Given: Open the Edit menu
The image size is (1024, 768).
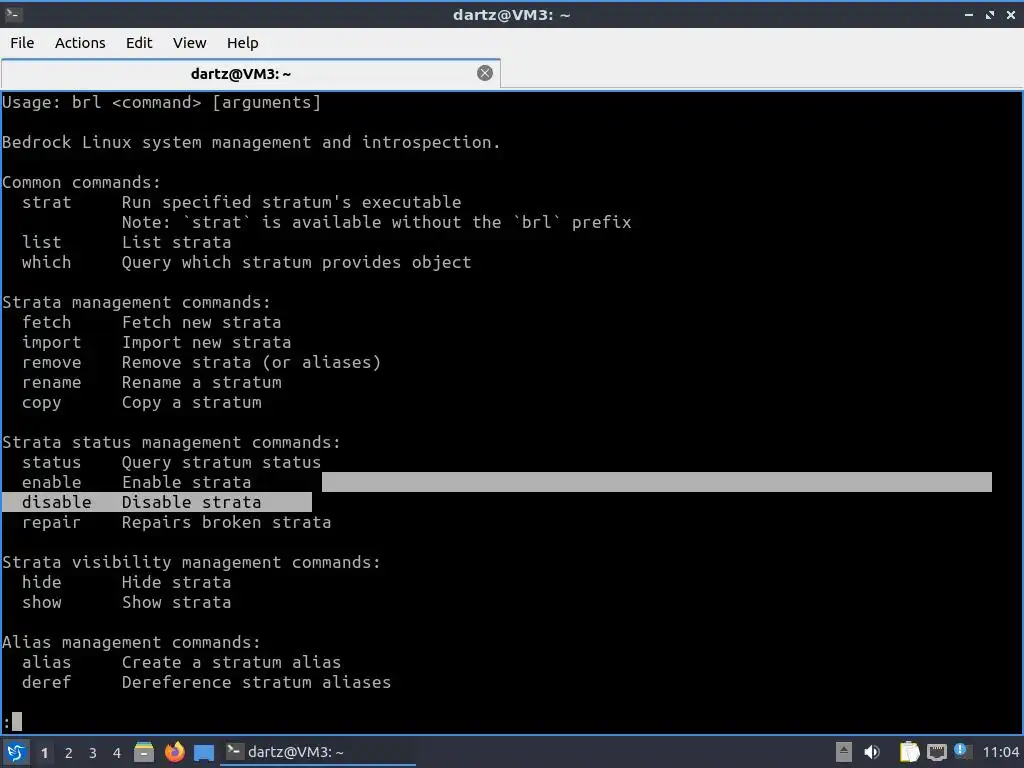Looking at the screenshot, I should pyautogui.click(x=138, y=42).
